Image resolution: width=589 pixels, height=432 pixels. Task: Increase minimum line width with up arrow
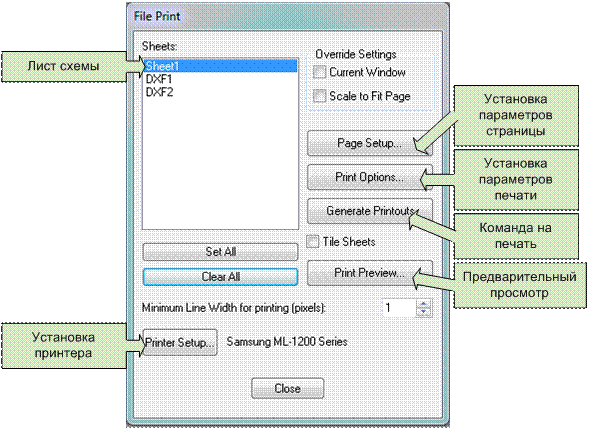(x=424, y=304)
